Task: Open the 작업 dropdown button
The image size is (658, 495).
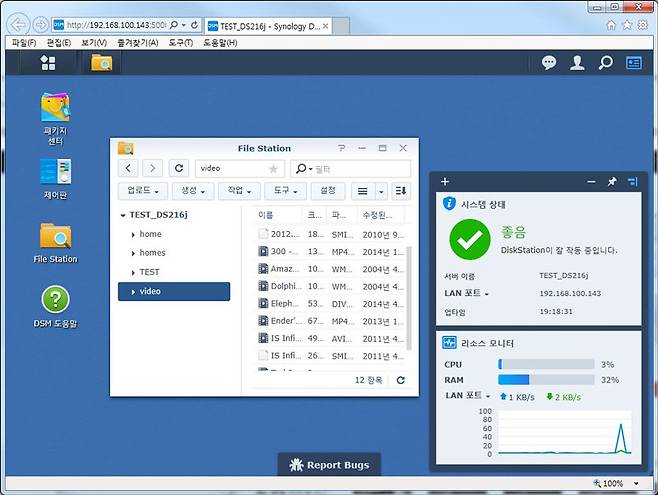Action: pyautogui.click(x=239, y=191)
